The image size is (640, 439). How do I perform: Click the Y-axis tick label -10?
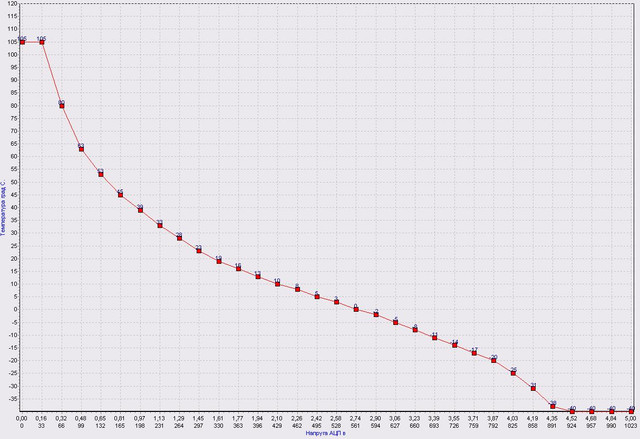coord(13,335)
